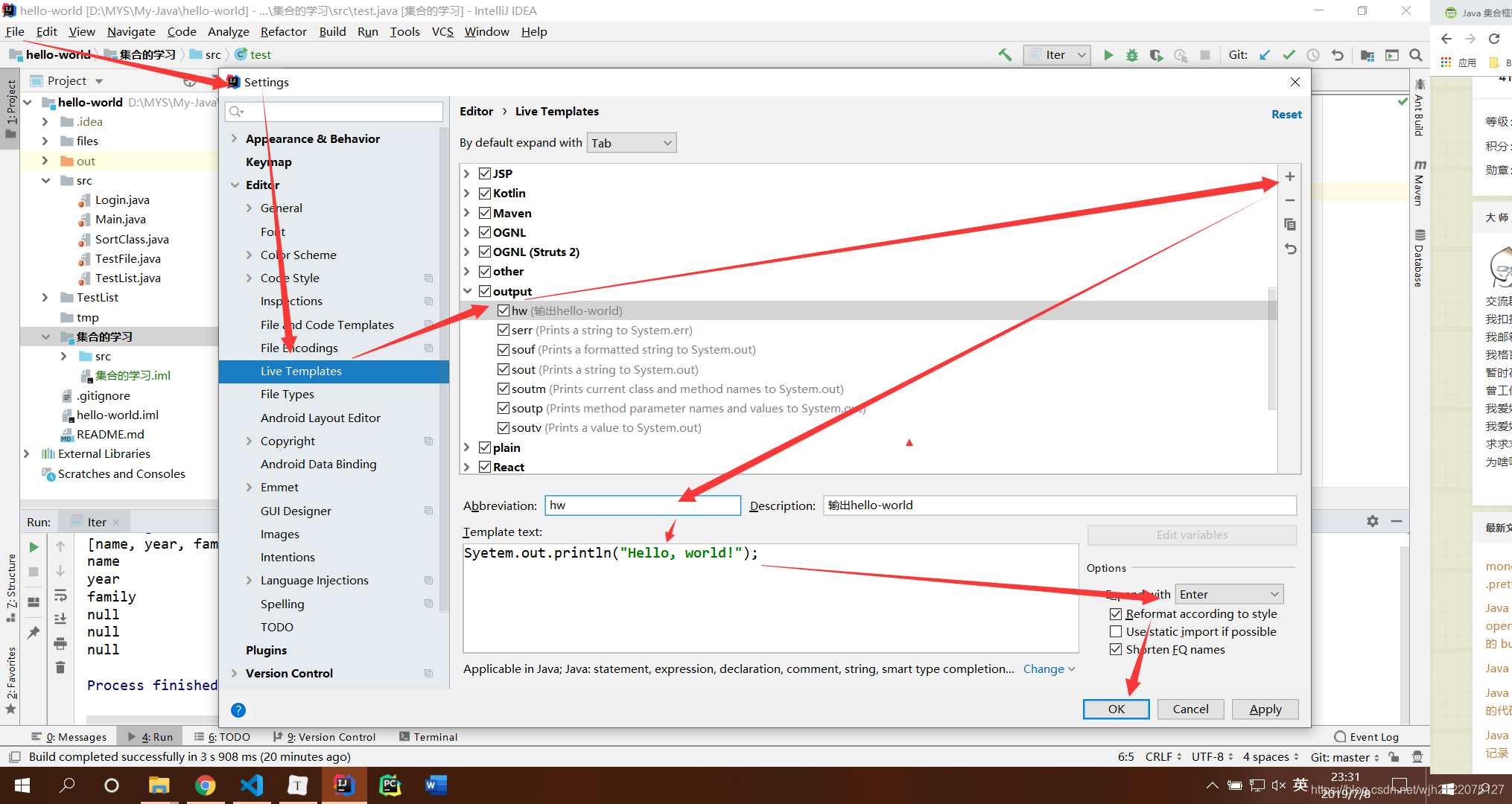Open PyCharm from the Windows taskbar
1512x804 pixels.
pos(390,785)
